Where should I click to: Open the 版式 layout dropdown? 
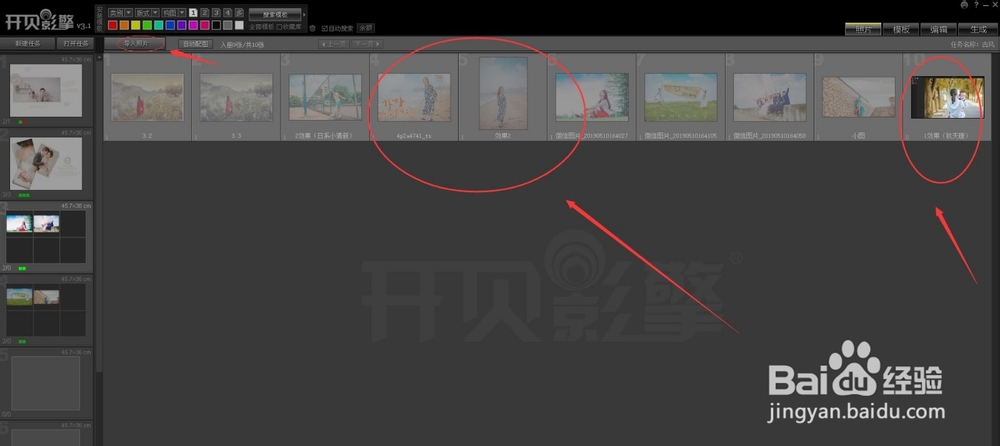147,13
